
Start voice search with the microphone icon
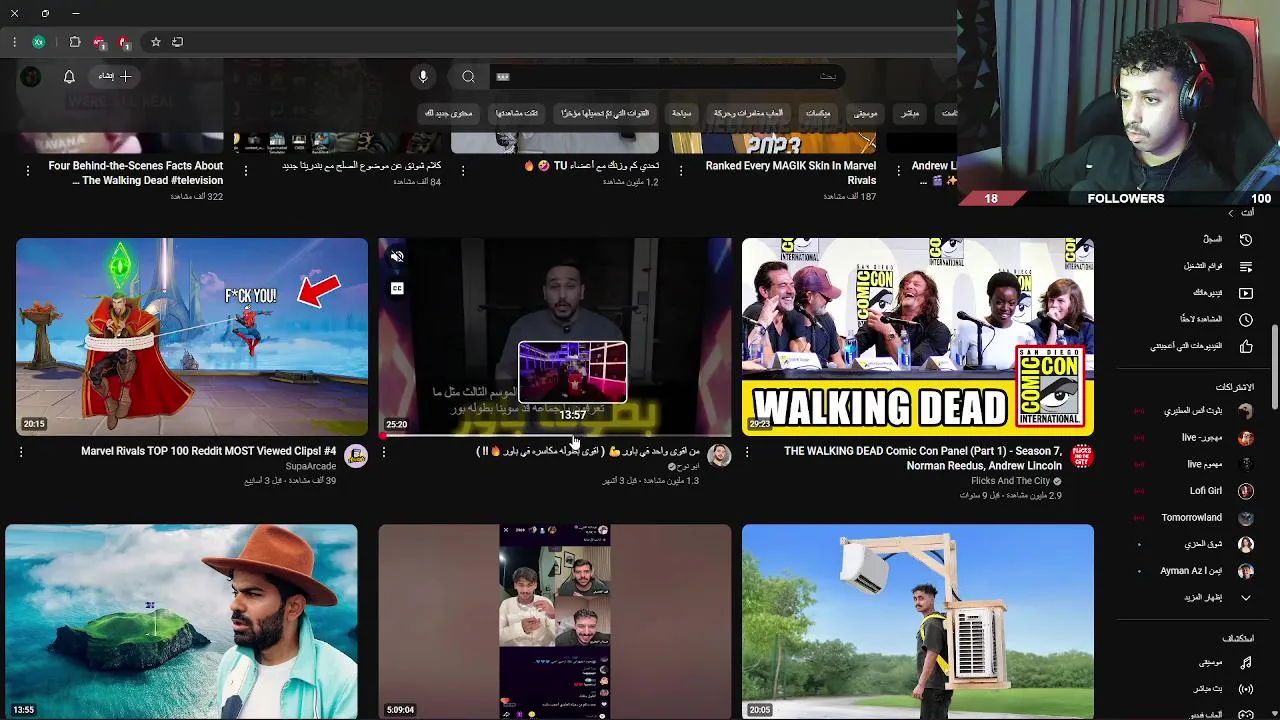tap(423, 77)
